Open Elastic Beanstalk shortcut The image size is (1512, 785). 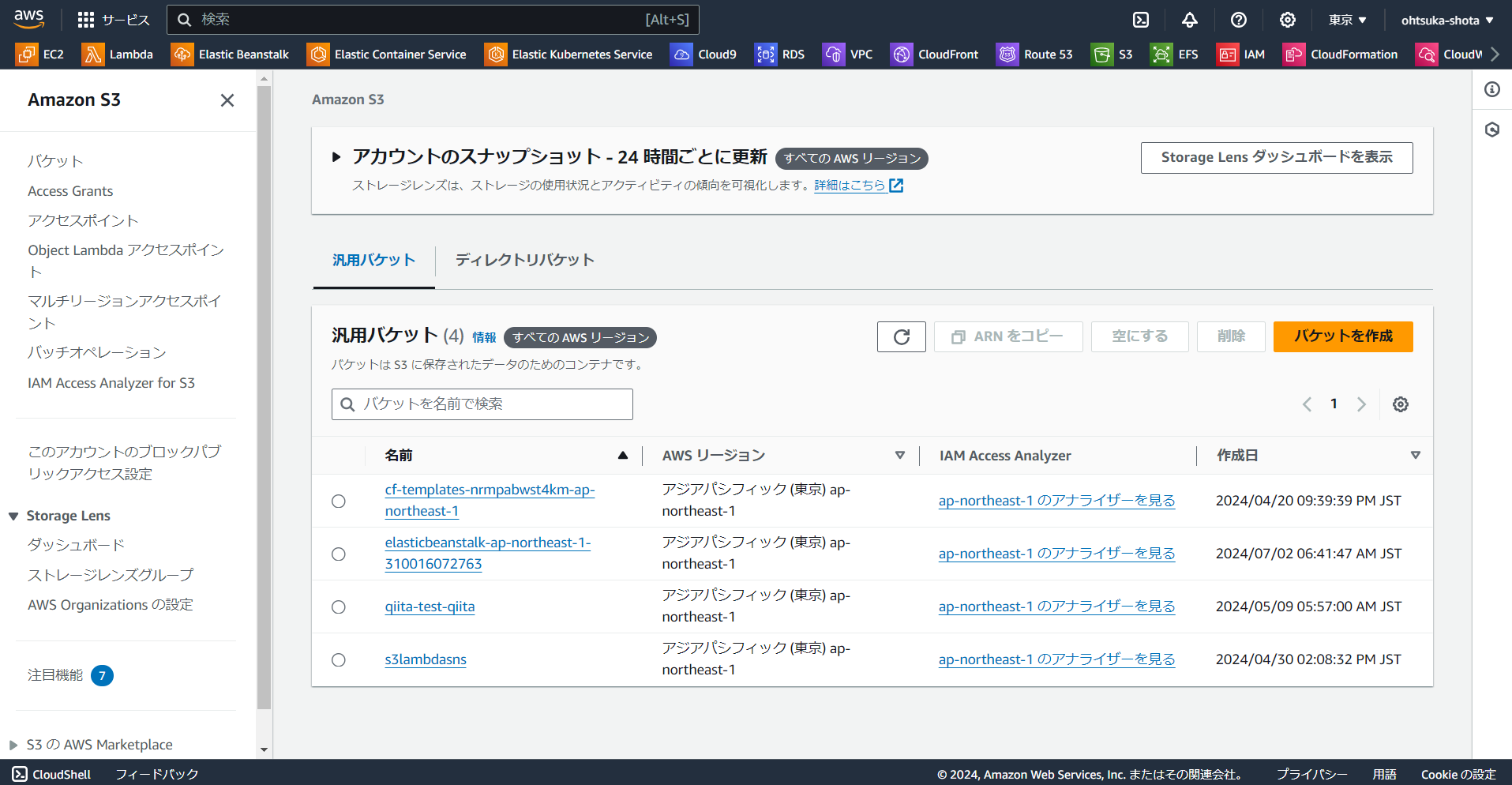[231, 54]
